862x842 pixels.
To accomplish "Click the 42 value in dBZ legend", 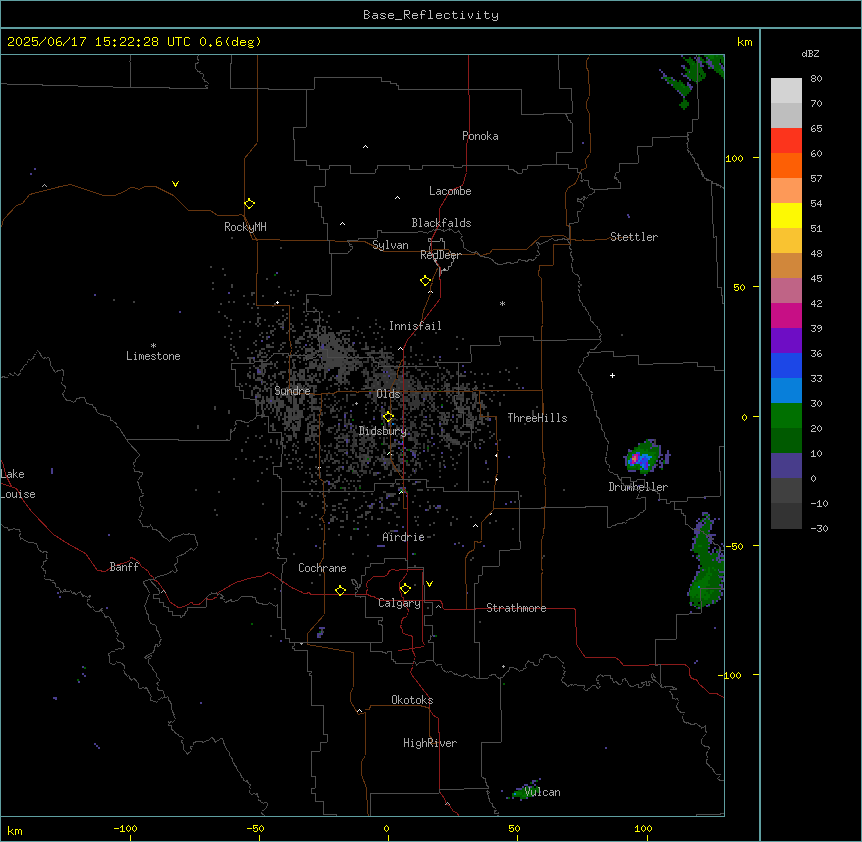I will coord(816,303).
